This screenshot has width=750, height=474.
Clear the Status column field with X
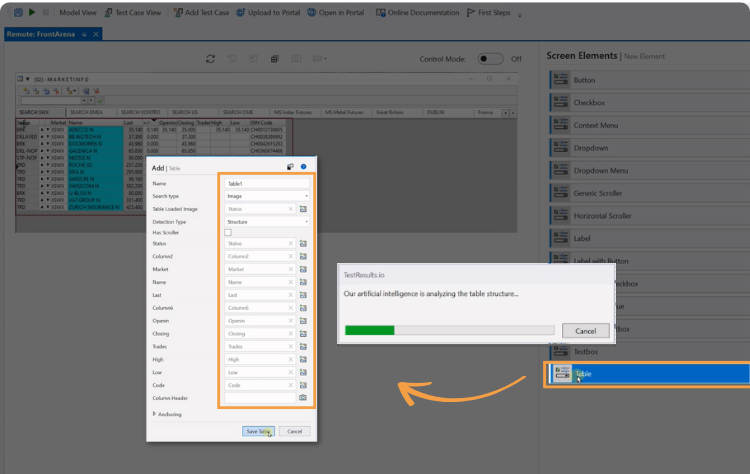coord(290,243)
